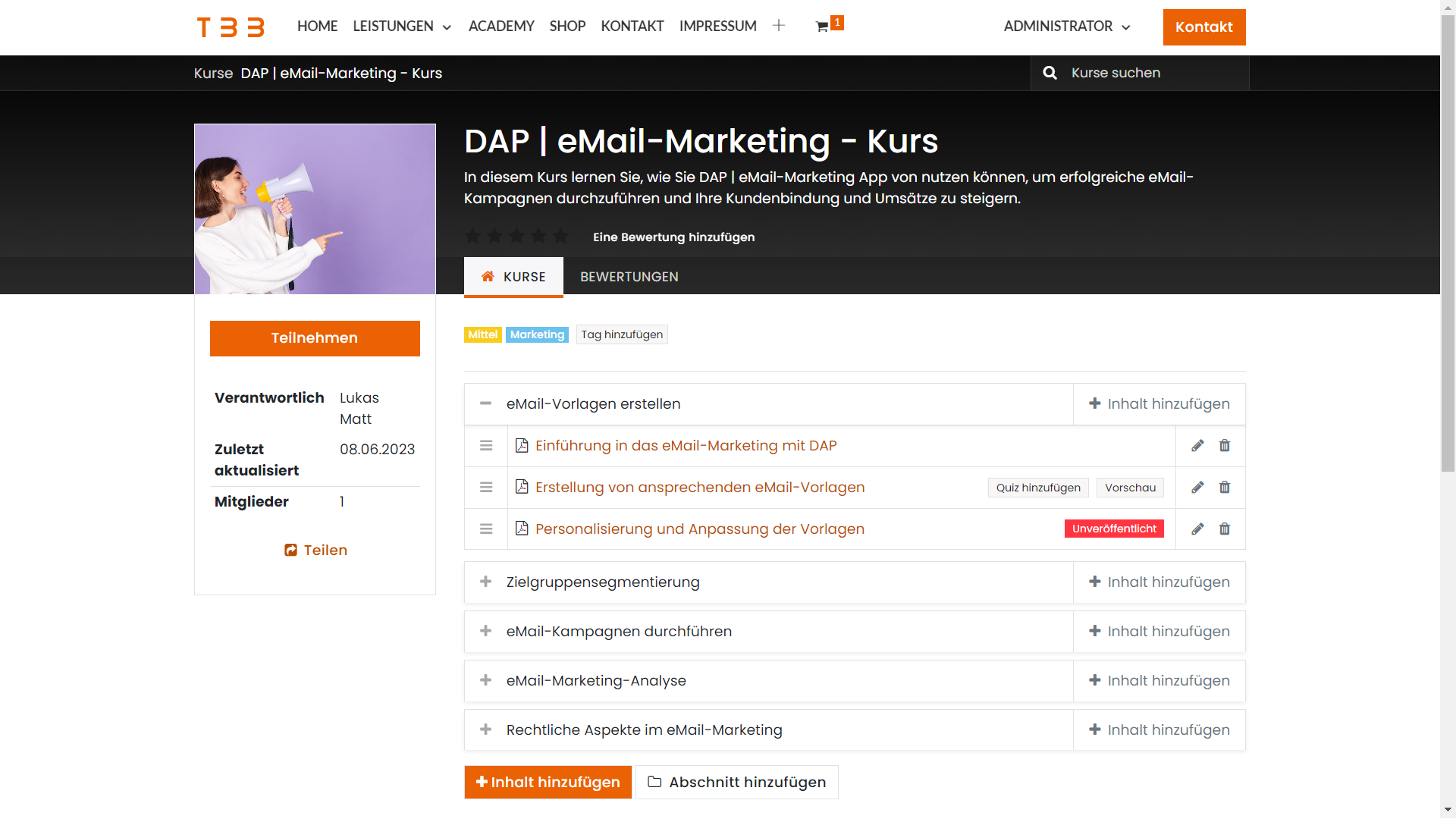Image resolution: width=1456 pixels, height=819 pixels.
Task: Delete the Personalisierung und Anpassung lesson
Action: (1225, 529)
